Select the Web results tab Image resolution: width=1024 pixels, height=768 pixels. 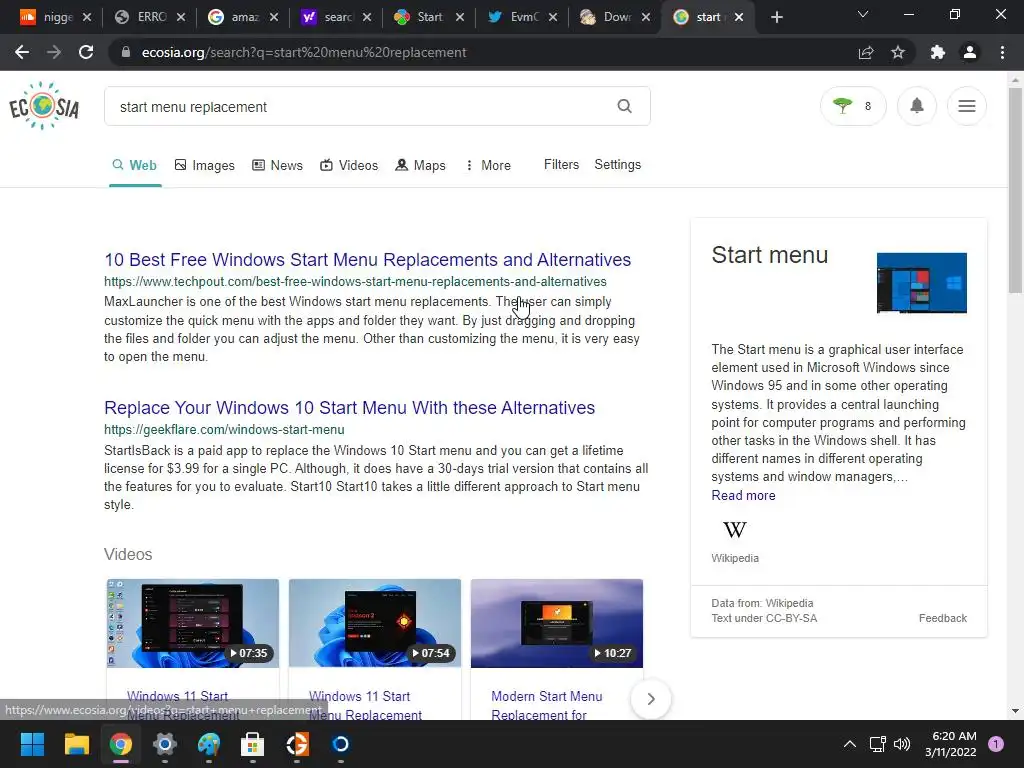coord(135,165)
